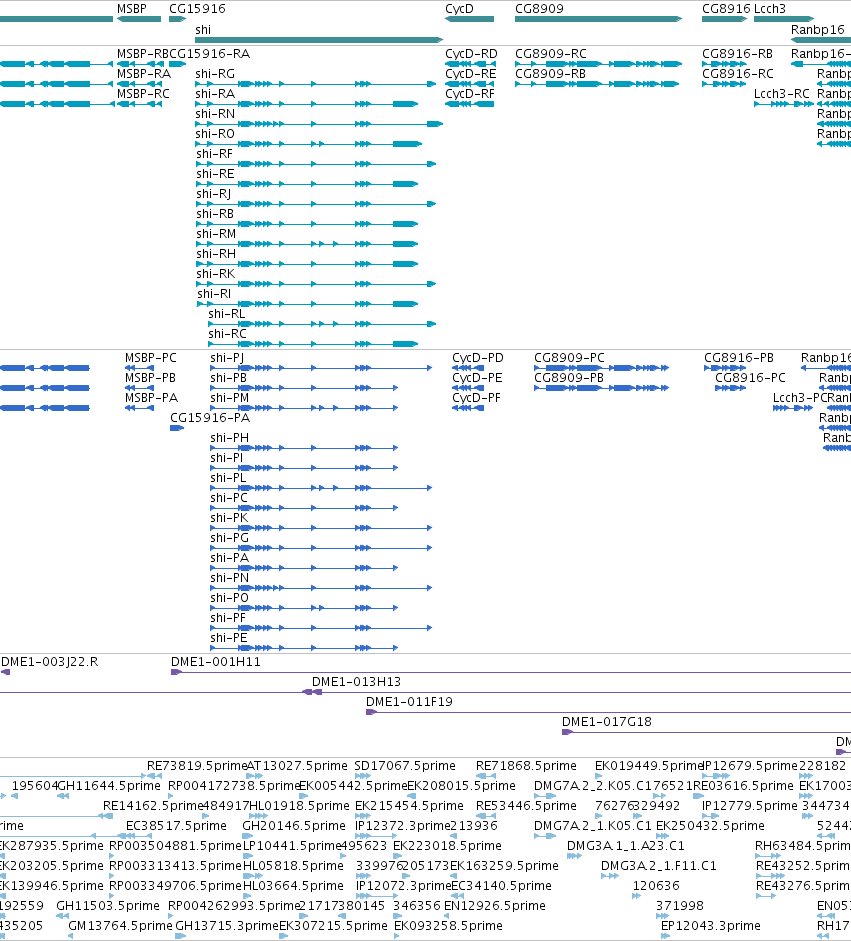Screen dimensions: 851x941
Task: Click the CG8916-RB transcript label
Action: pos(738,54)
